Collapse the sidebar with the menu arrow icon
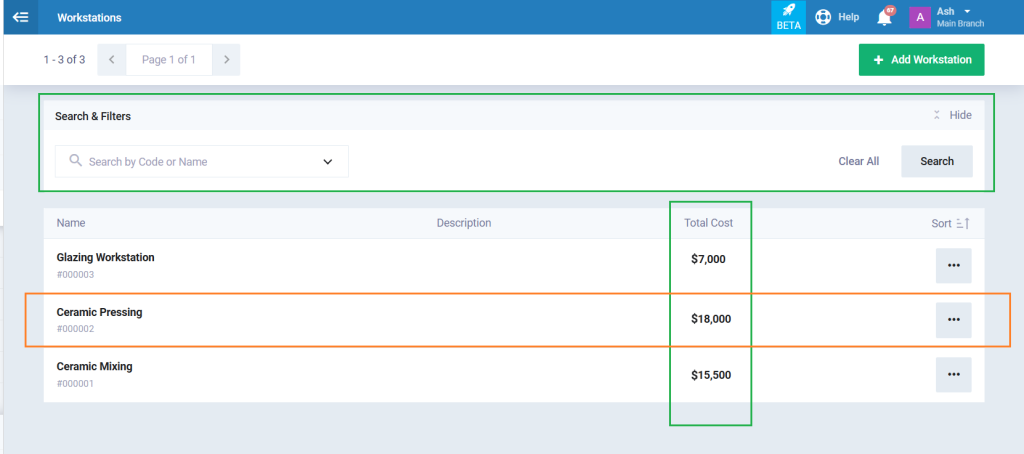The height and width of the screenshot is (454, 1024). [20, 18]
